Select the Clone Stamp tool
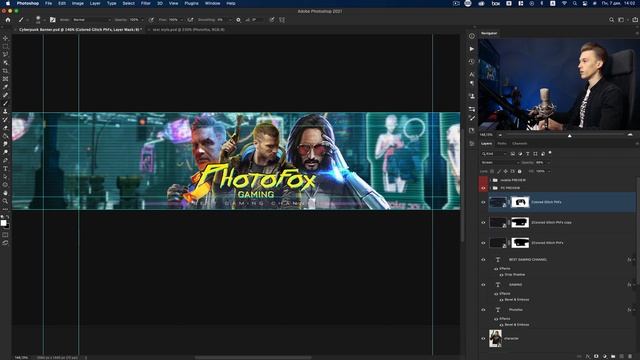Image resolution: width=640 pixels, height=360 pixels. click(5, 111)
